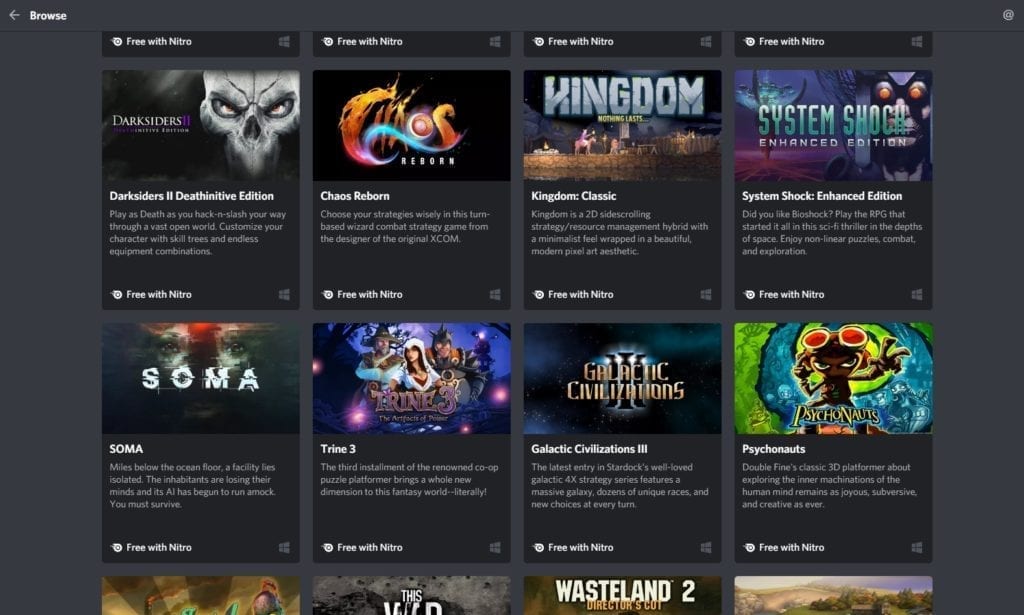Image resolution: width=1024 pixels, height=615 pixels.
Task: Click the back arrow next to Browse
Action: 14,15
